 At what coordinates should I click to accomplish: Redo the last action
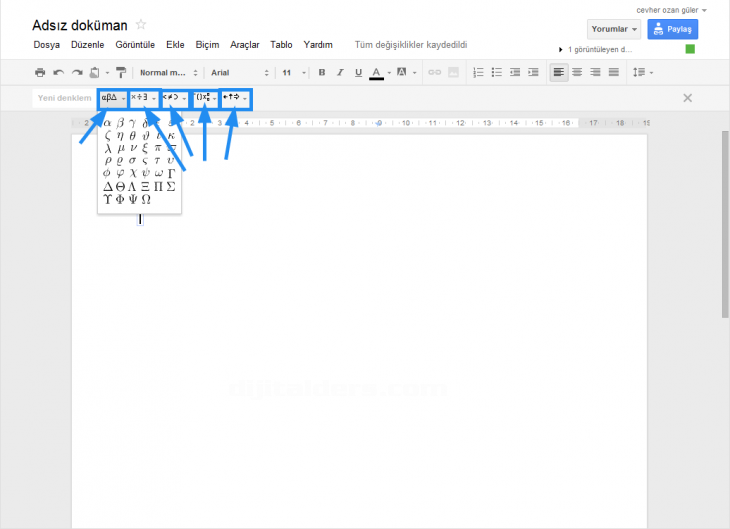coord(77,73)
